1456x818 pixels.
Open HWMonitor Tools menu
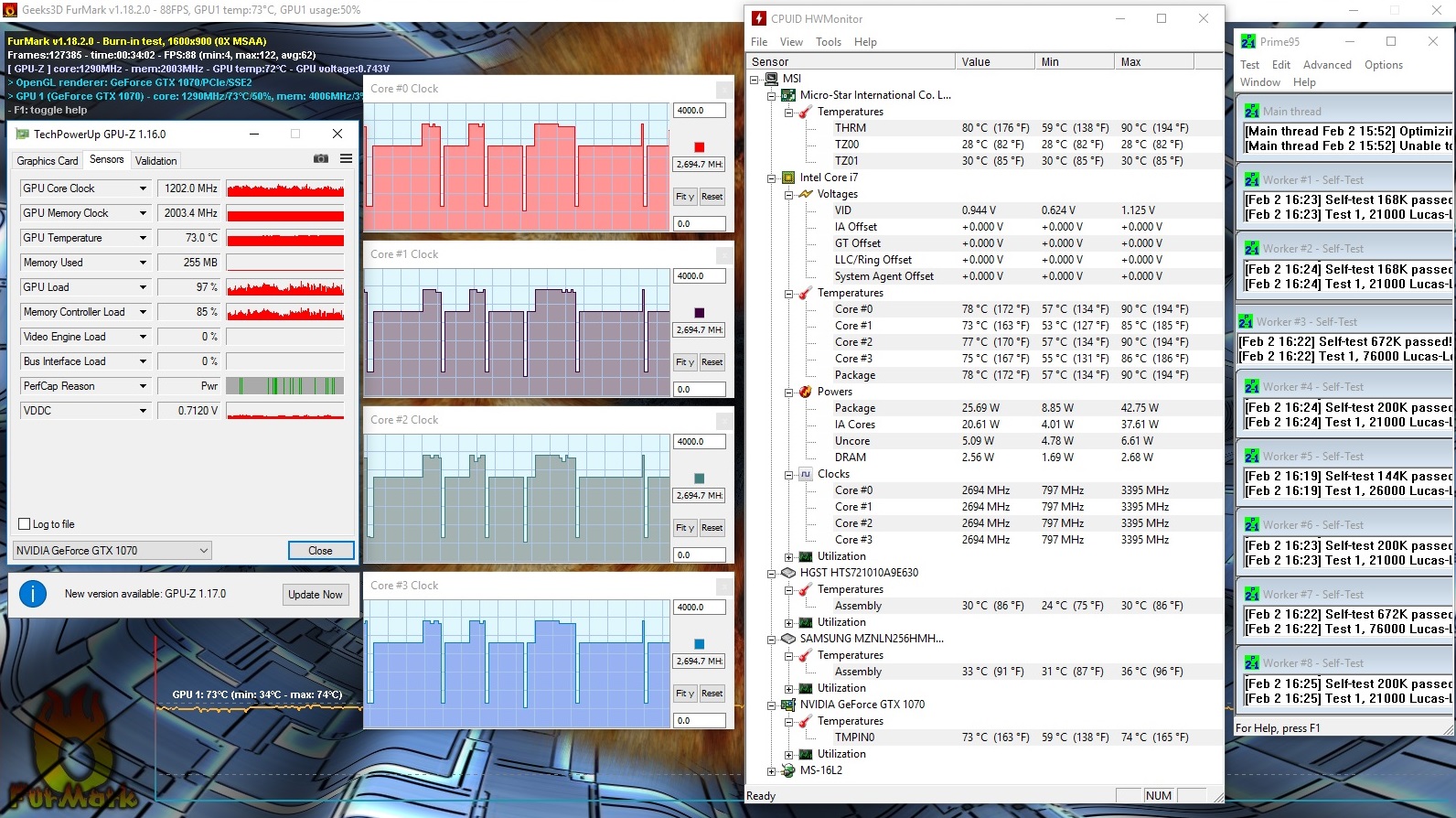coord(829,42)
